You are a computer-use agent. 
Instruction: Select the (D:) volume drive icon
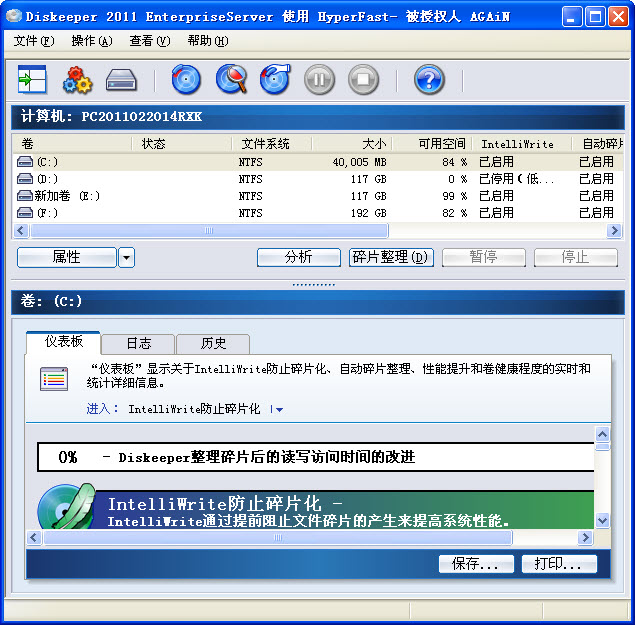(x=25, y=179)
